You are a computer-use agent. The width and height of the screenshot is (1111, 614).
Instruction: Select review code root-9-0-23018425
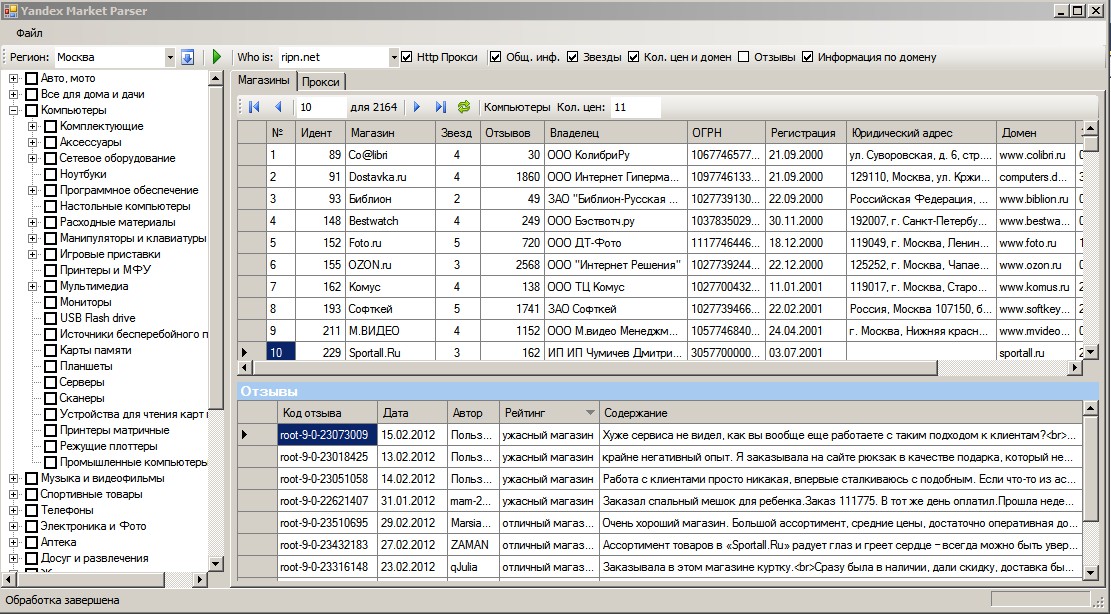[x=327, y=457]
